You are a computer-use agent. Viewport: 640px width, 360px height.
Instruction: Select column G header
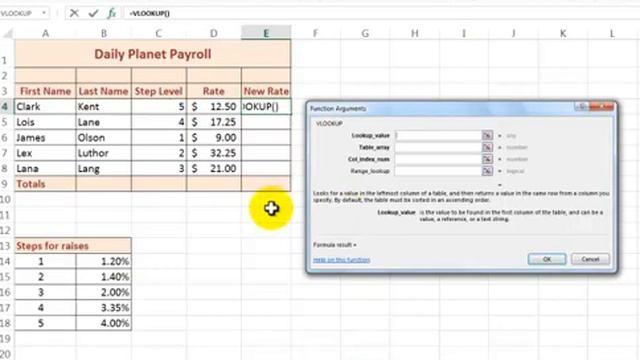tap(365, 33)
